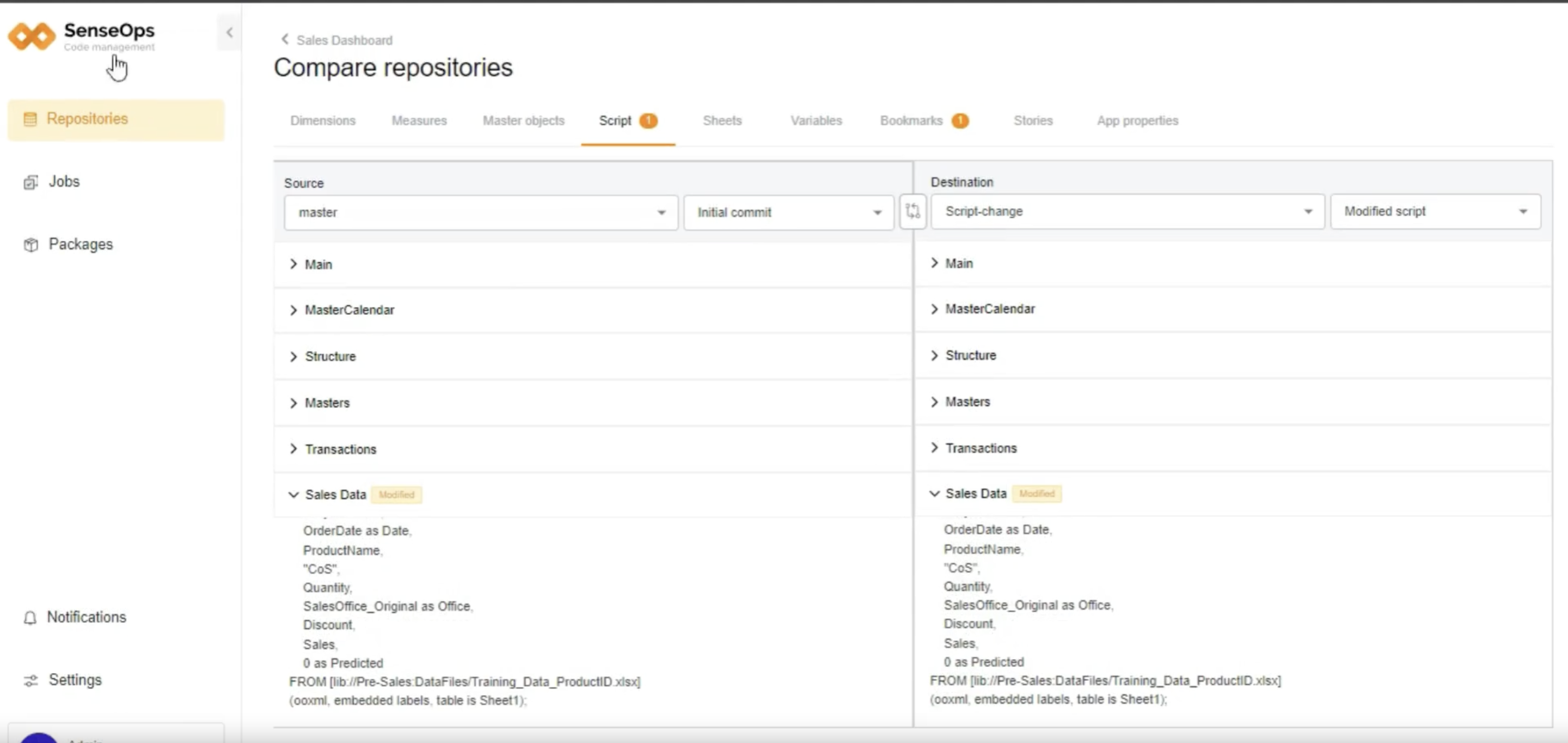Viewport: 1568px width, 743px height.
Task: Open Settings from the sidebar
Action: [75, 679]
